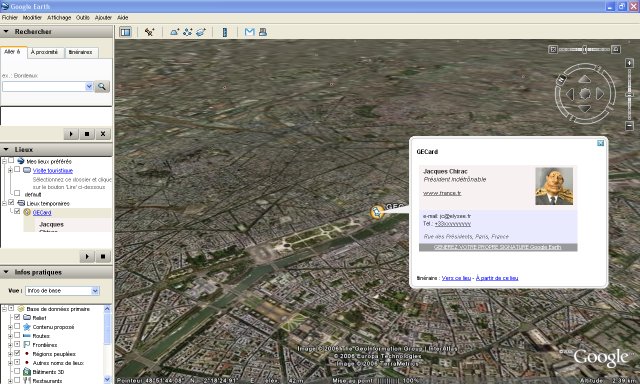Uncheck the Lieux temporaires checkbox
Image resolution: width=640 pixels, height=384 pixels.
11,202
